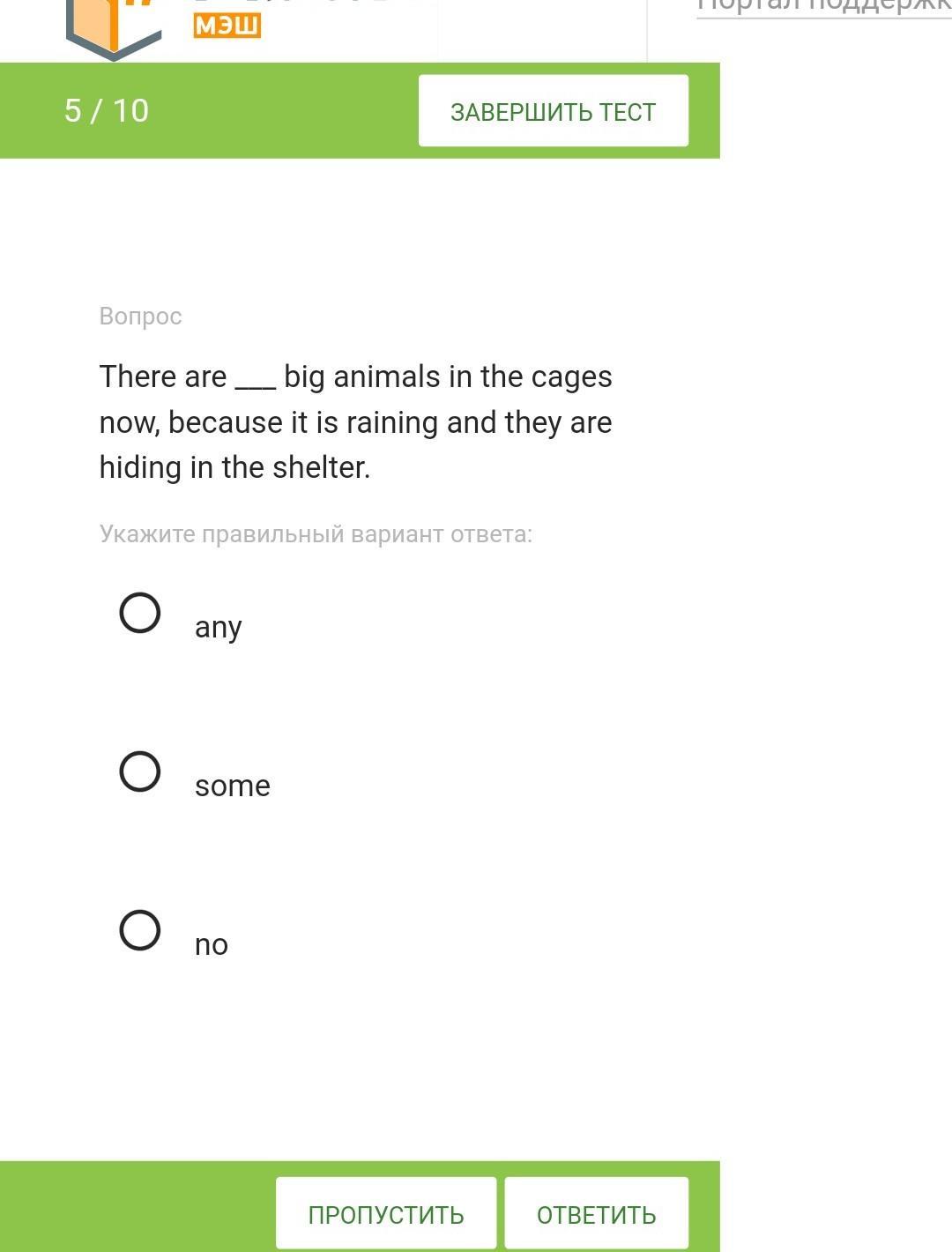Select the "some" radio button
The height and width of the screenshot is (1252, 952).
click(x=140, y=771)
